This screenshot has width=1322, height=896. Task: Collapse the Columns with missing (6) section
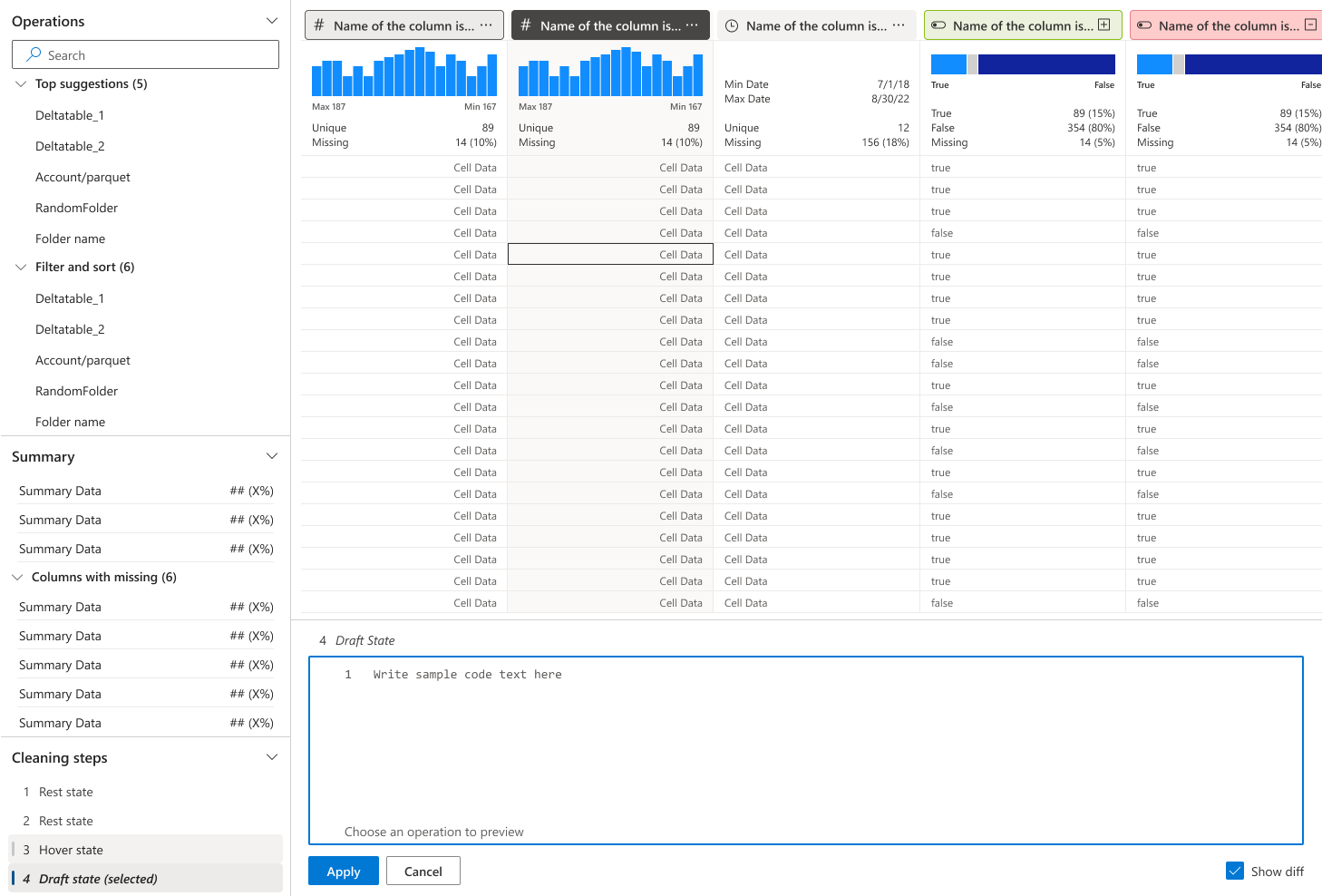17,577
